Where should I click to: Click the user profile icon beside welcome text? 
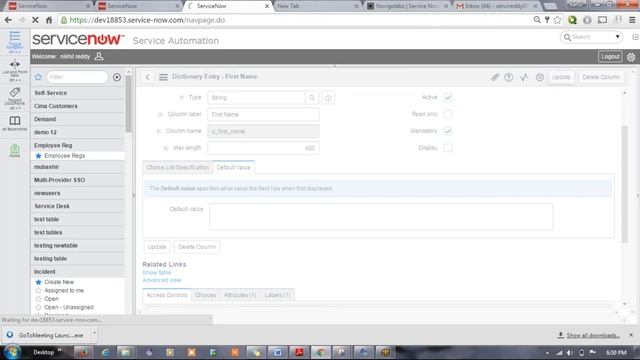point(99,56)
